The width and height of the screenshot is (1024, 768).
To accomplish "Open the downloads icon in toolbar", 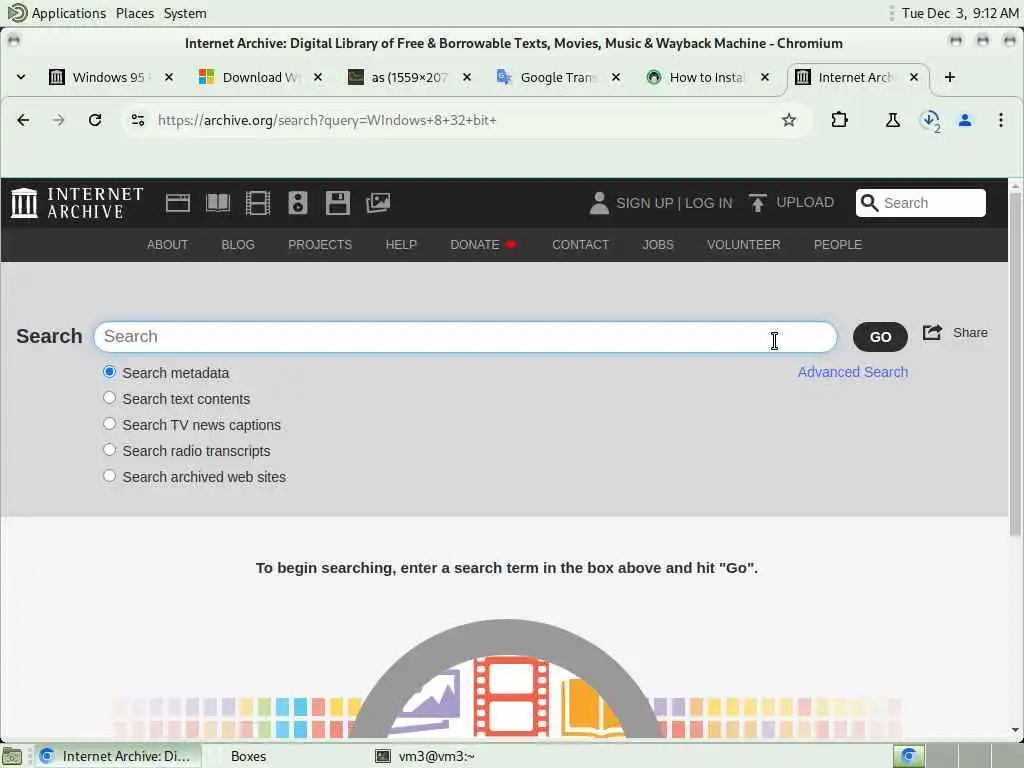I will point(930,121).
